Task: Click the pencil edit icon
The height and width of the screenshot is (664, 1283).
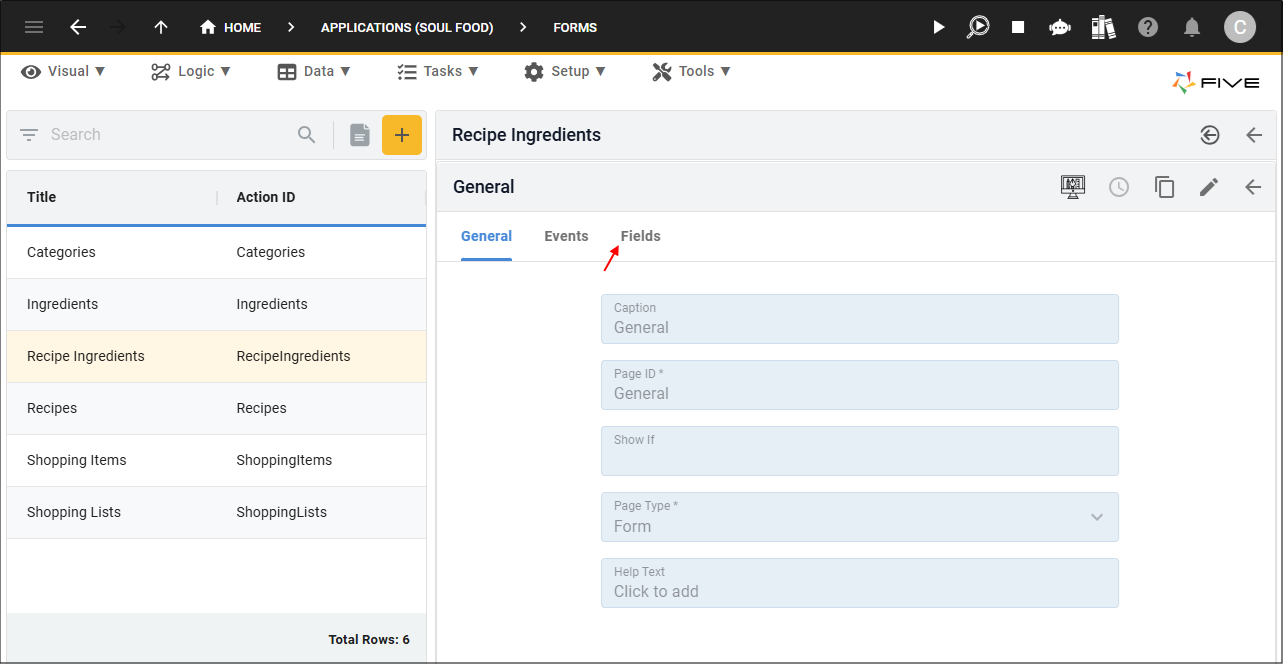Action: (1209, 187)
